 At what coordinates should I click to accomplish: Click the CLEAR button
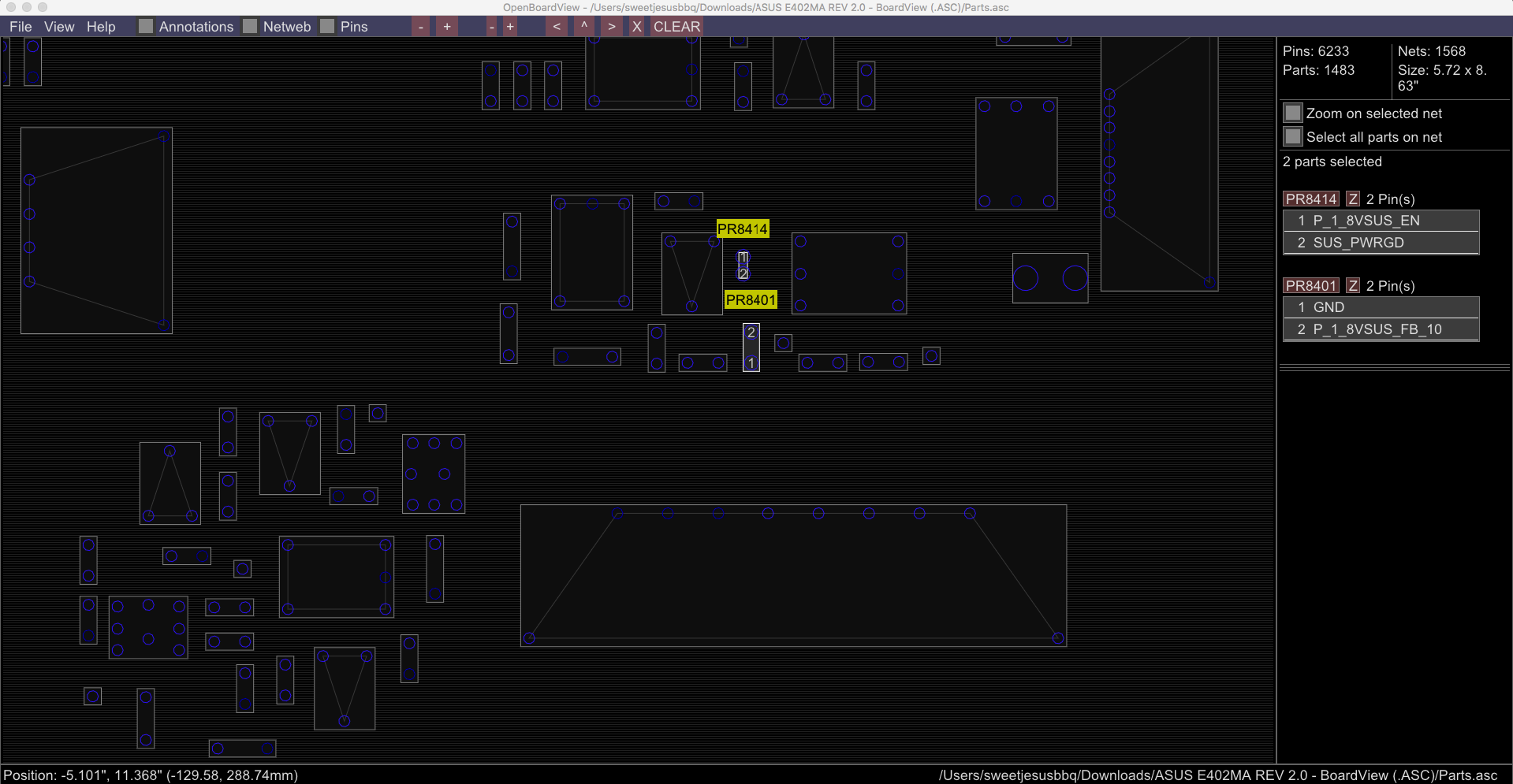[x=676, y=27]
